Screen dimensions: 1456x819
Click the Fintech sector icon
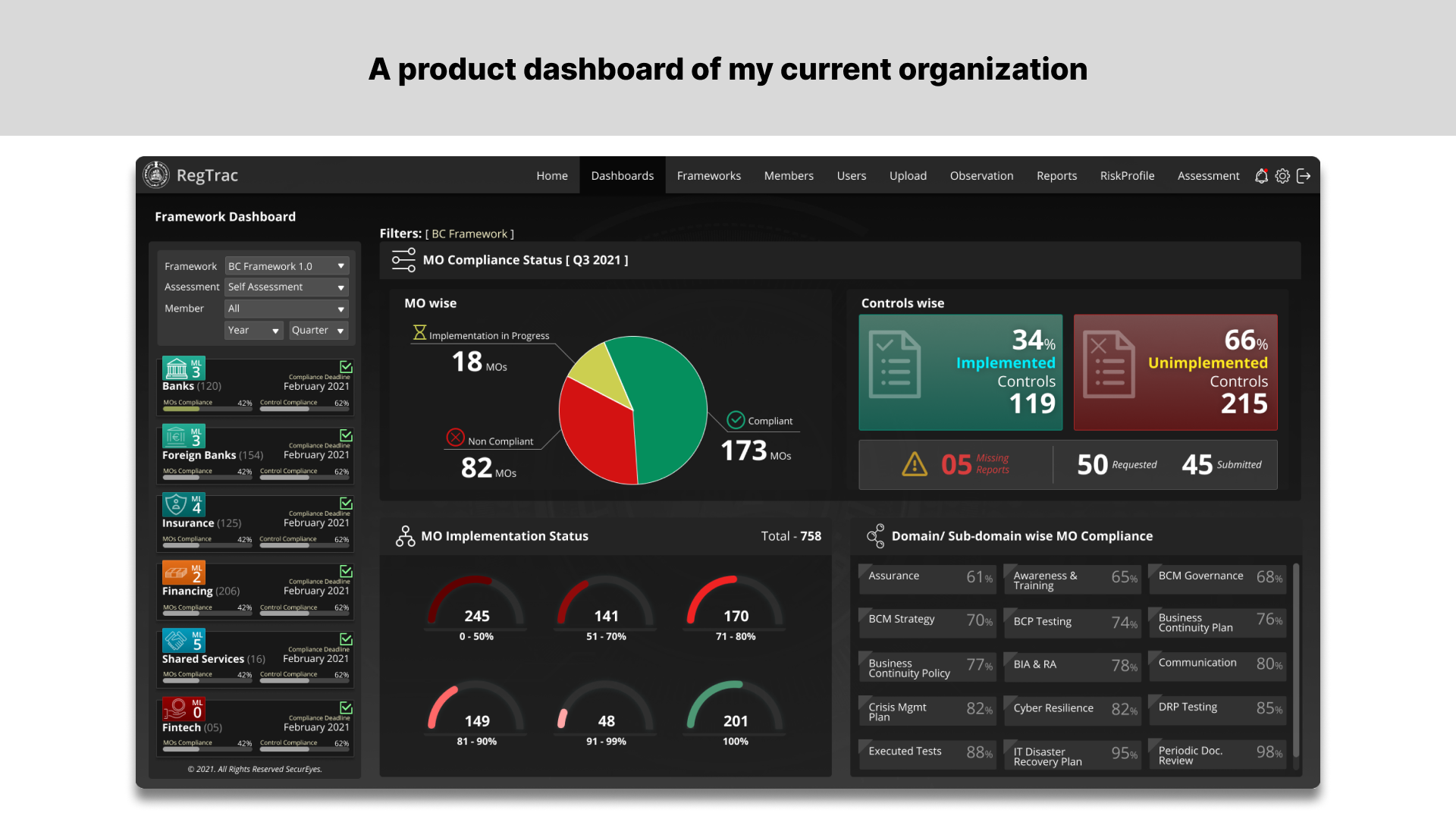pyautogui.click(x=176, y=709)
